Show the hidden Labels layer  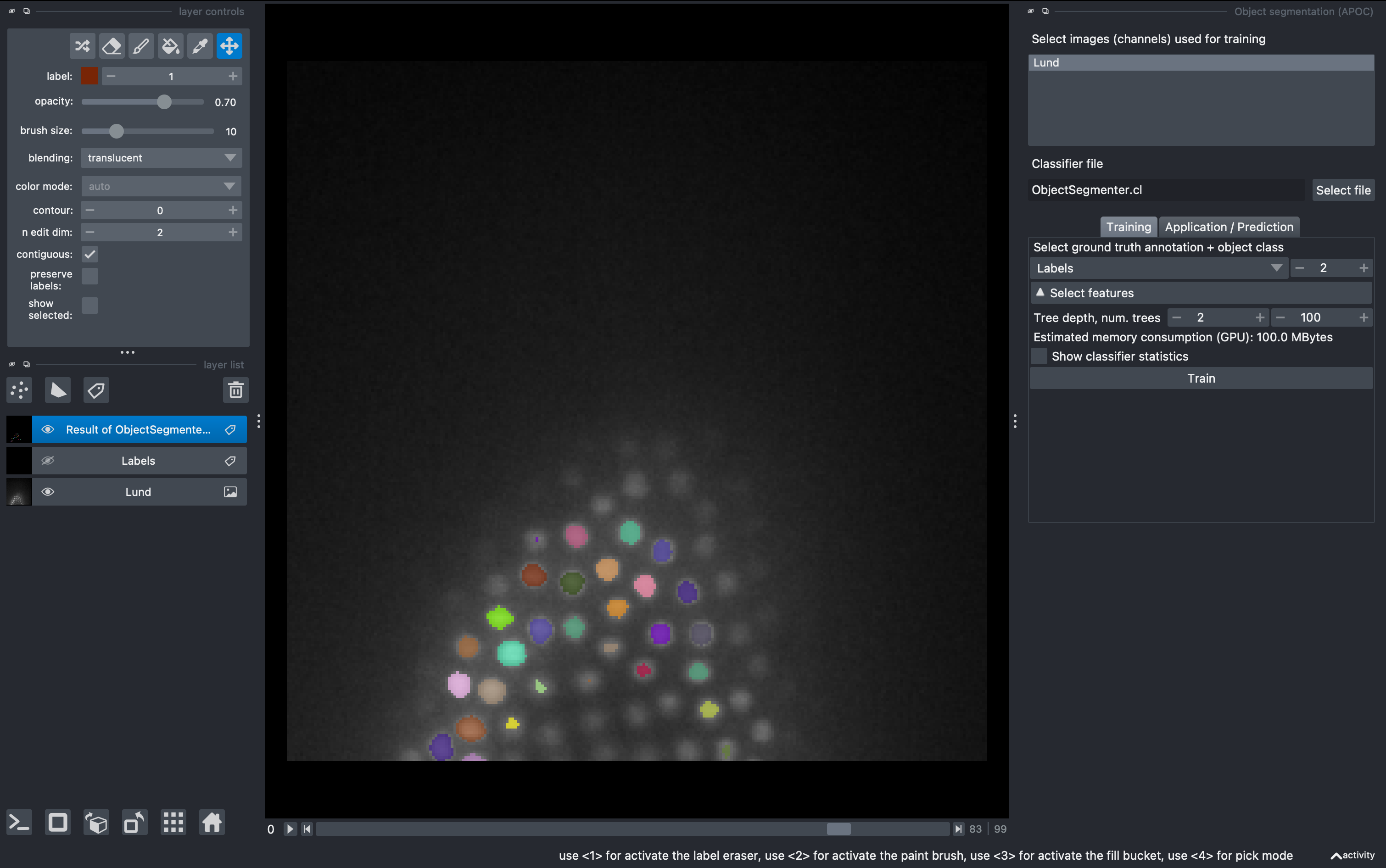[48, 461]
